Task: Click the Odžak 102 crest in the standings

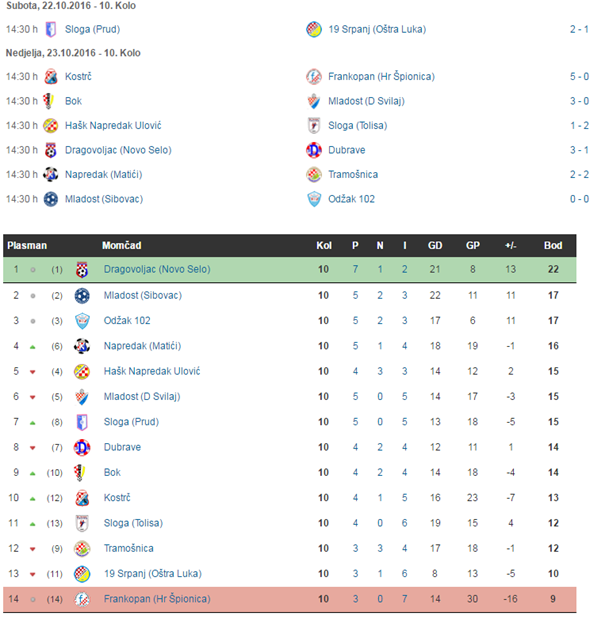Action: click(x=82, y=321)
